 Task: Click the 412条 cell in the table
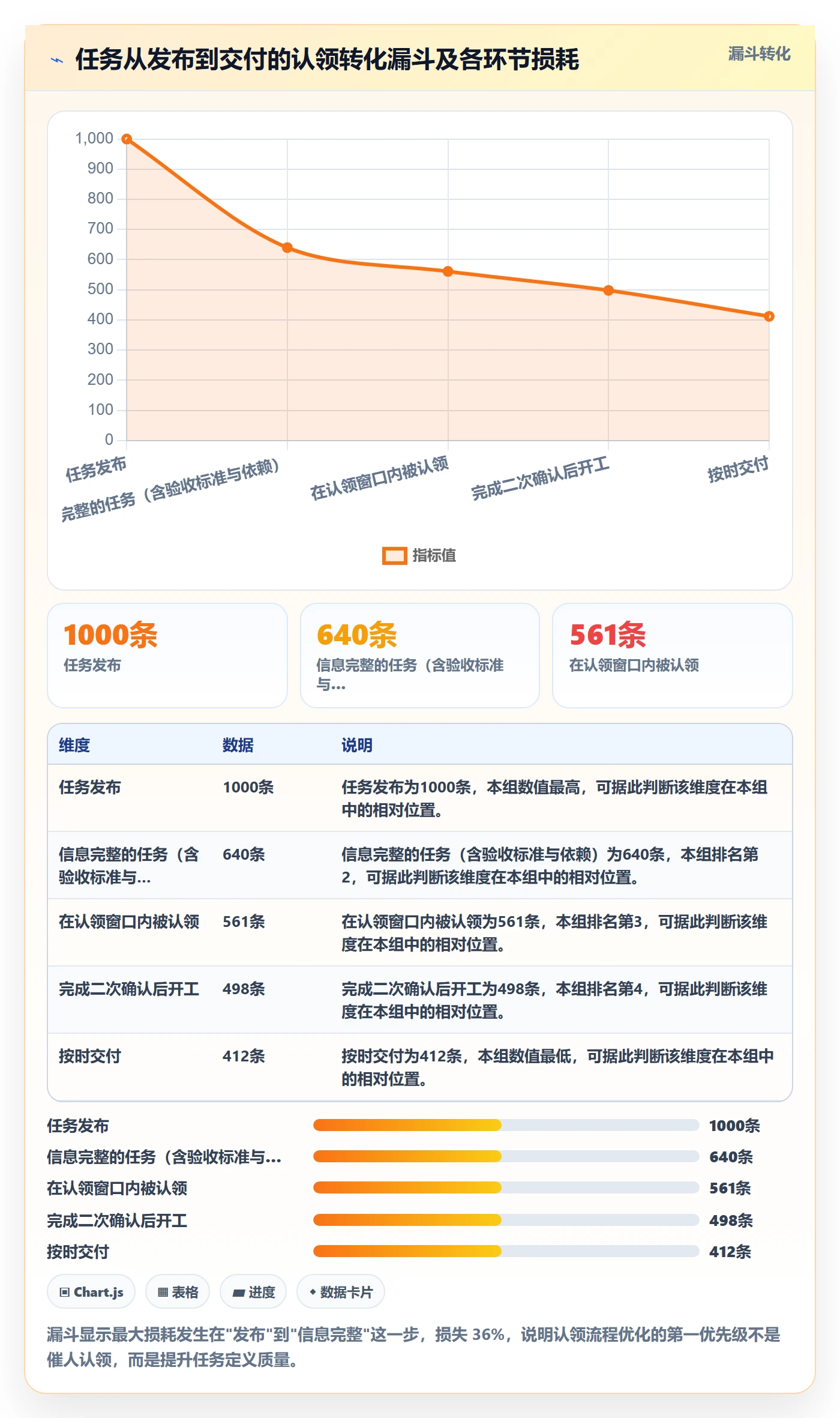coord(244,1056)
